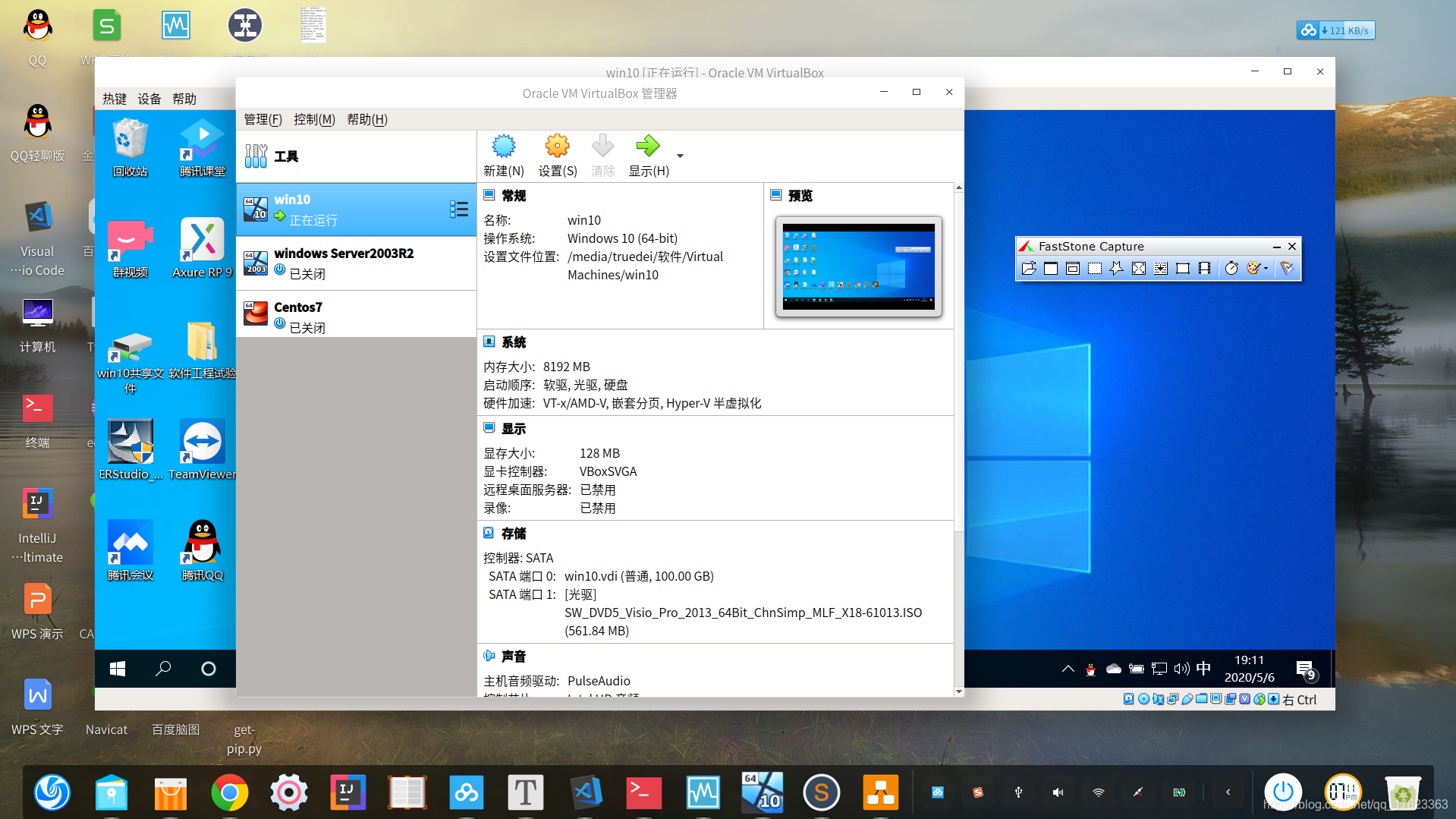The image size is (1456, 819).
Task: Click FastStone Settings clipboard icon
Action: 1287,268
